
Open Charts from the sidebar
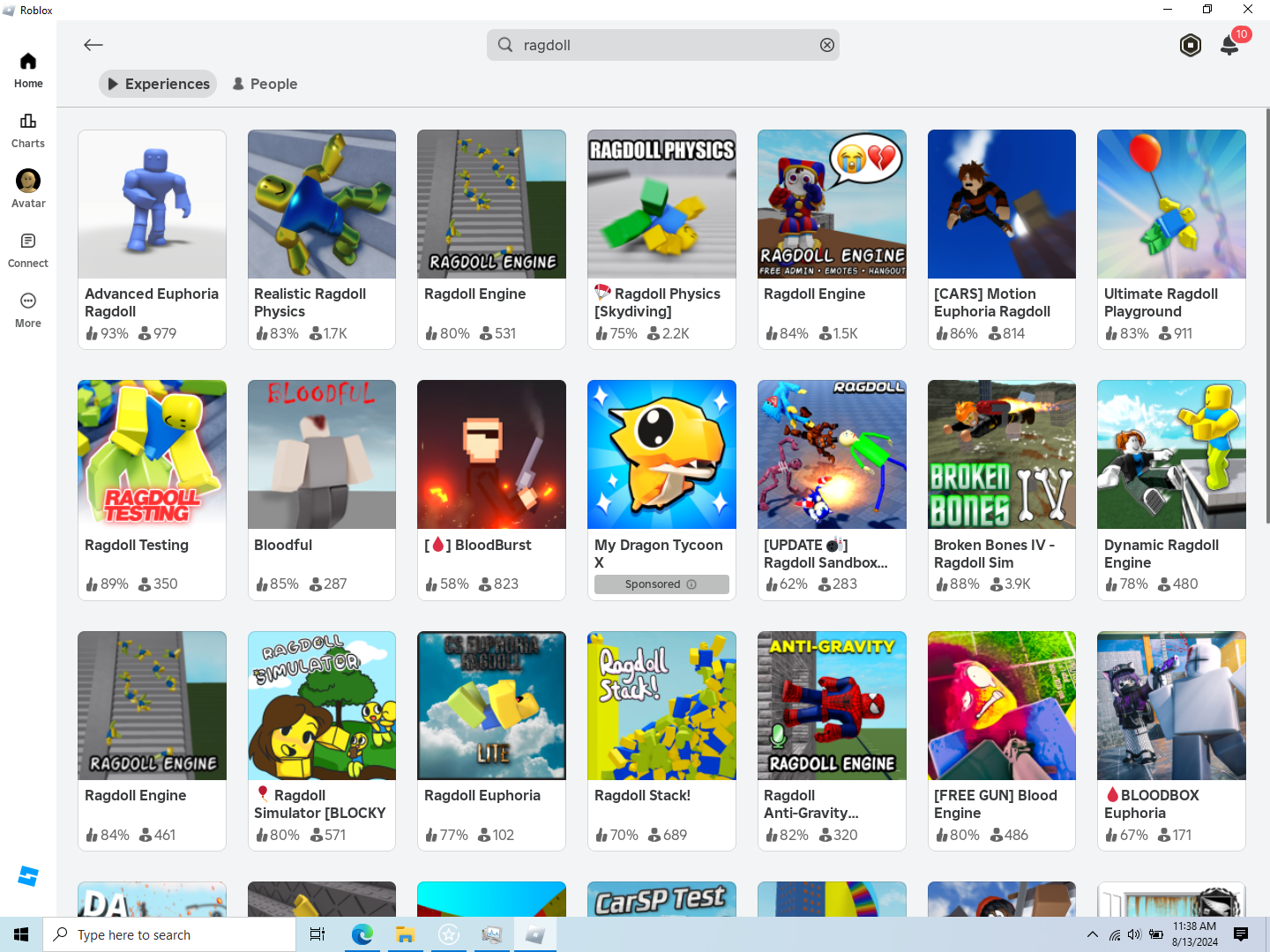[x=28, y=130]
